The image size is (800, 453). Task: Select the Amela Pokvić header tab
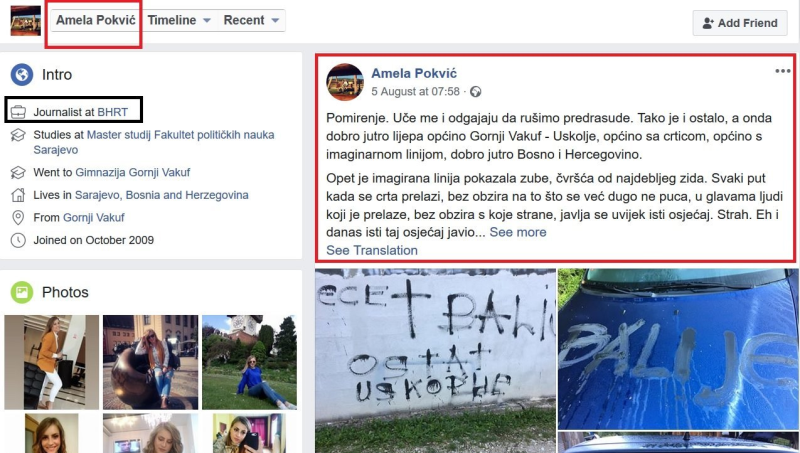pos(95,20)
